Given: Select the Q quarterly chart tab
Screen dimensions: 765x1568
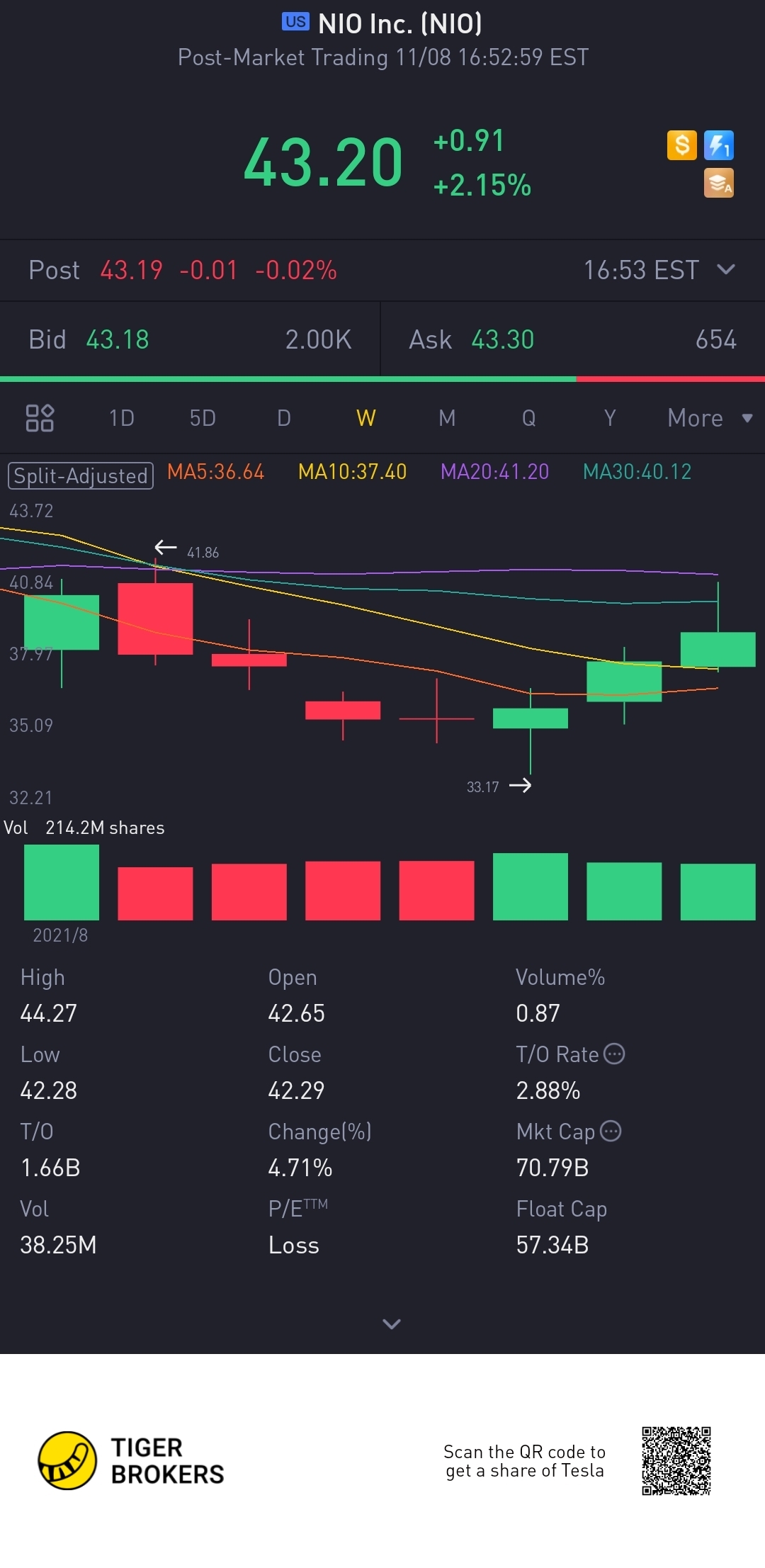Looking at the screenshot, I should pyautogui.click(x=528, y=418).
